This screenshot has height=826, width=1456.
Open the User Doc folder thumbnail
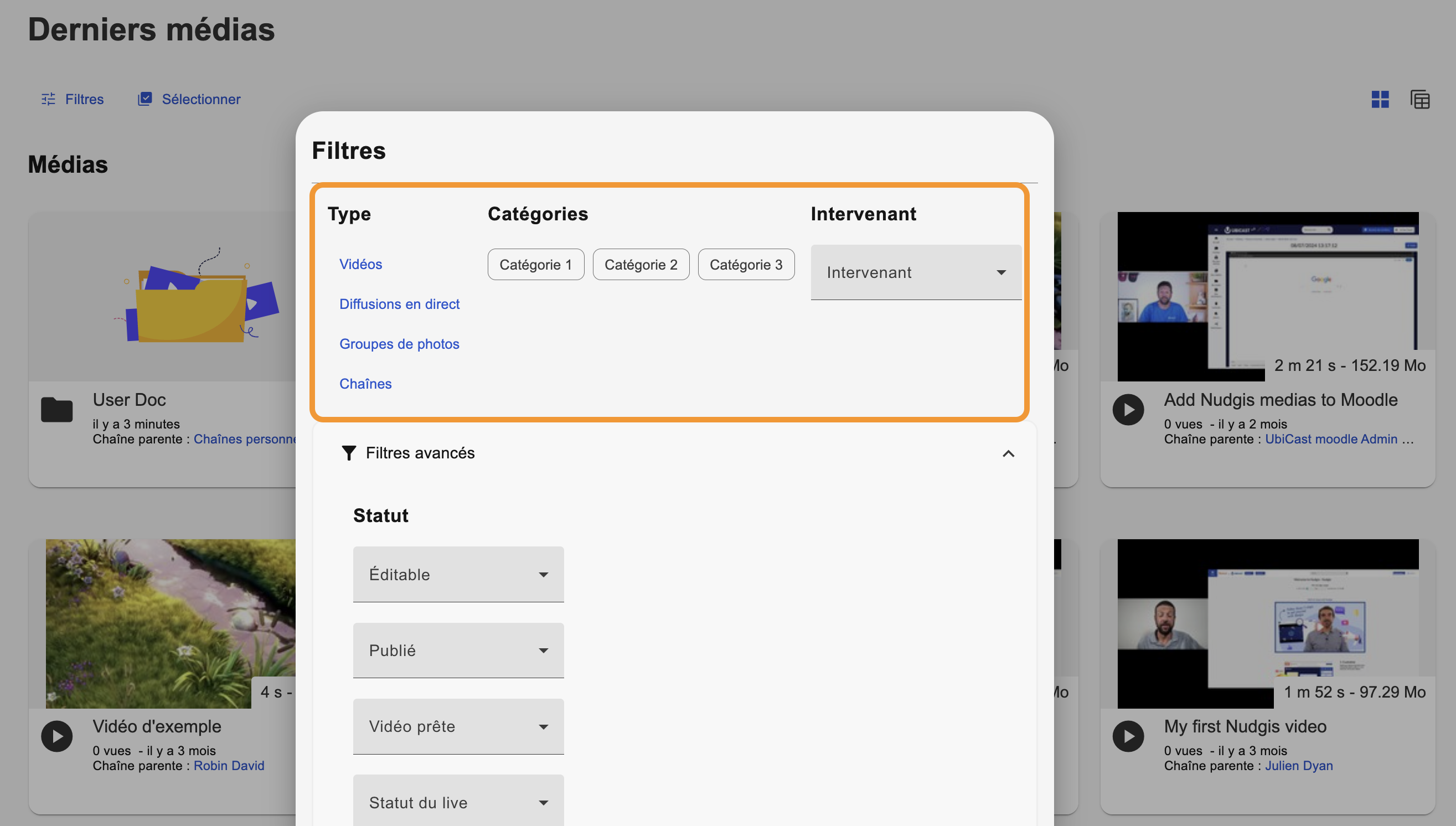pyautogui.click(x=162, y=297)
